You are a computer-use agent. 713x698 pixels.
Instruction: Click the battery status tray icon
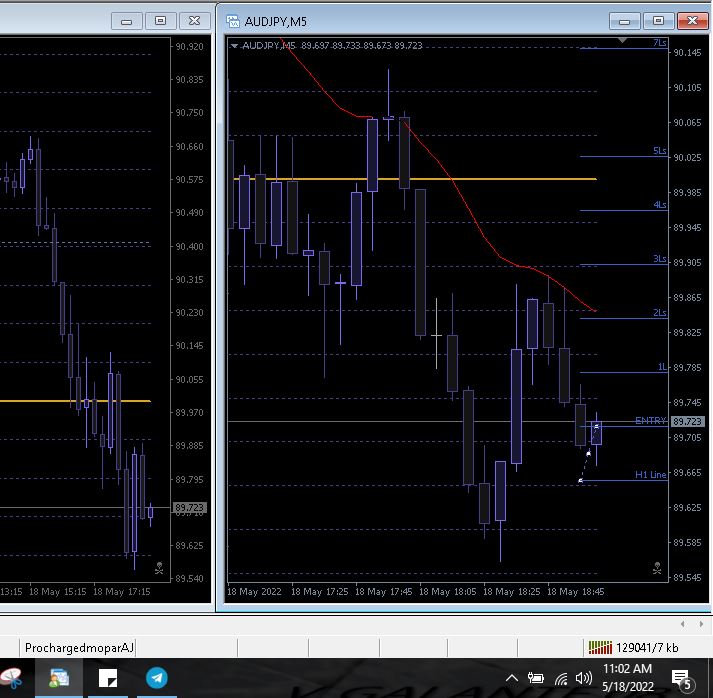point(537,679)
